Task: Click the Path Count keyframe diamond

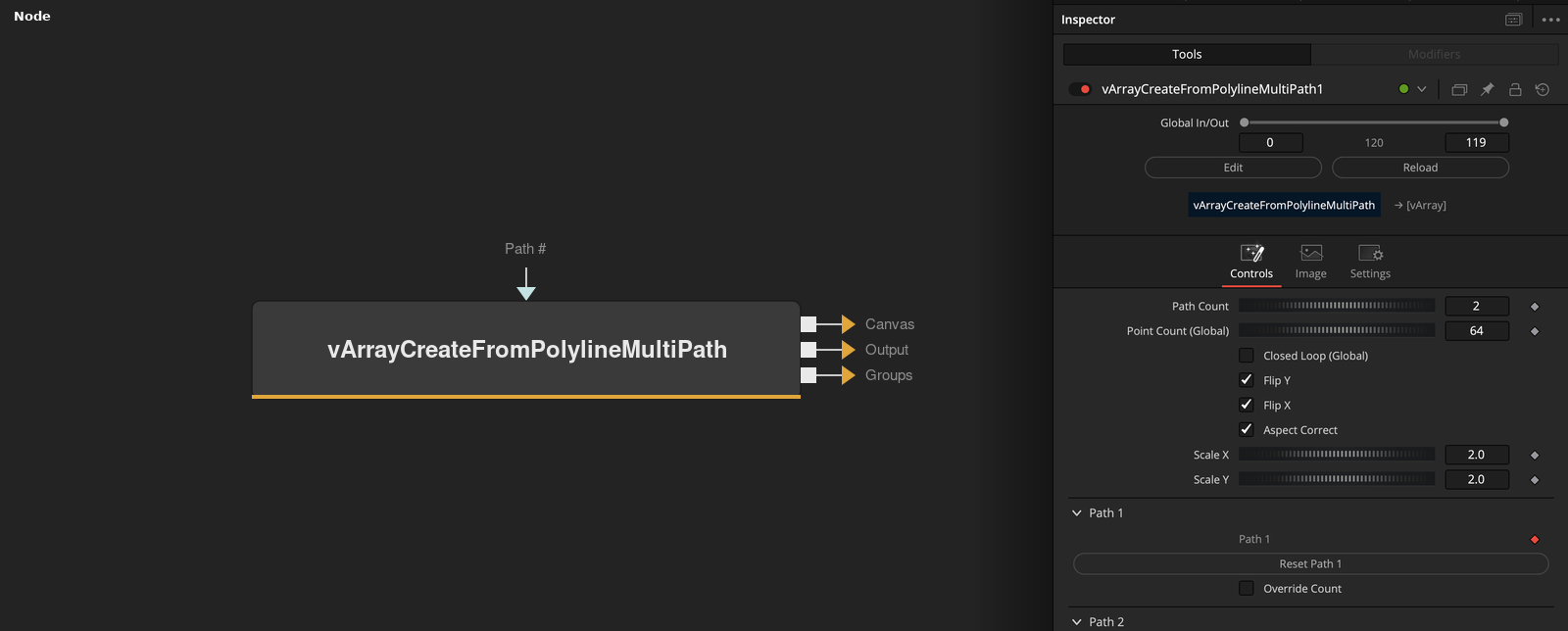Action: pyautogui.click(x=1535, y=307)
